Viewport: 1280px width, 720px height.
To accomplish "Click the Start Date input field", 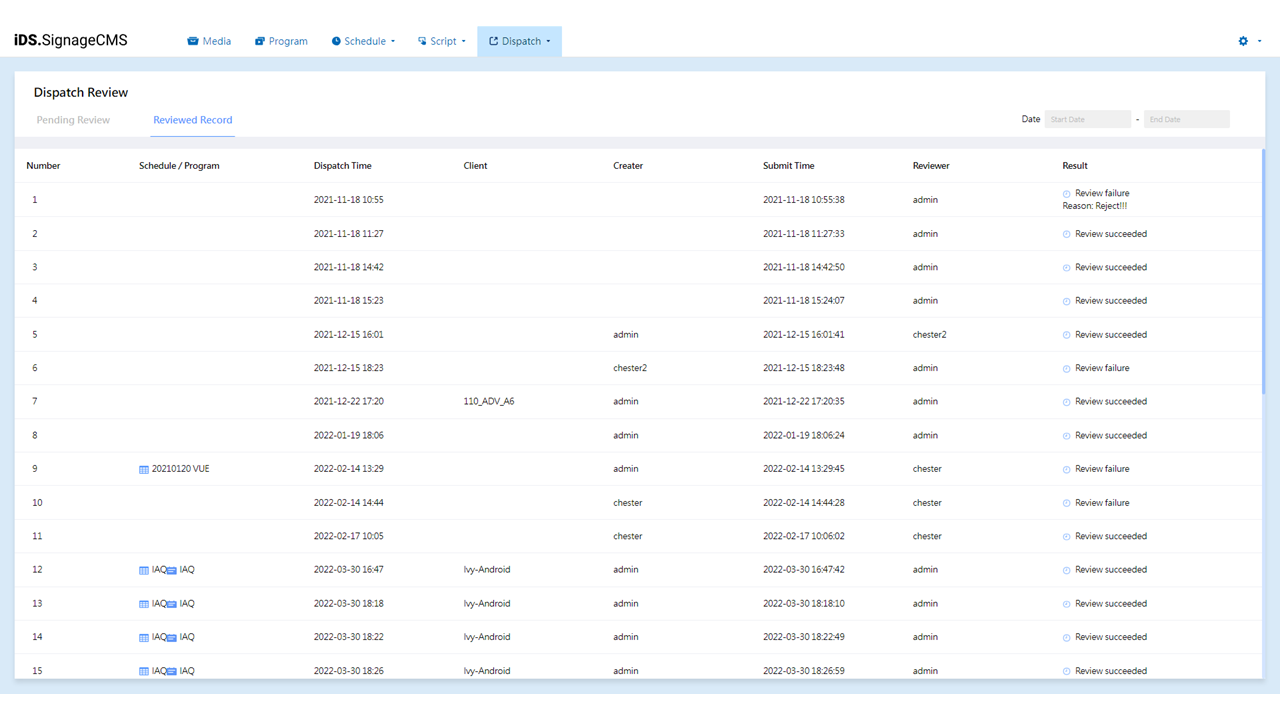I will point(1087,119).
